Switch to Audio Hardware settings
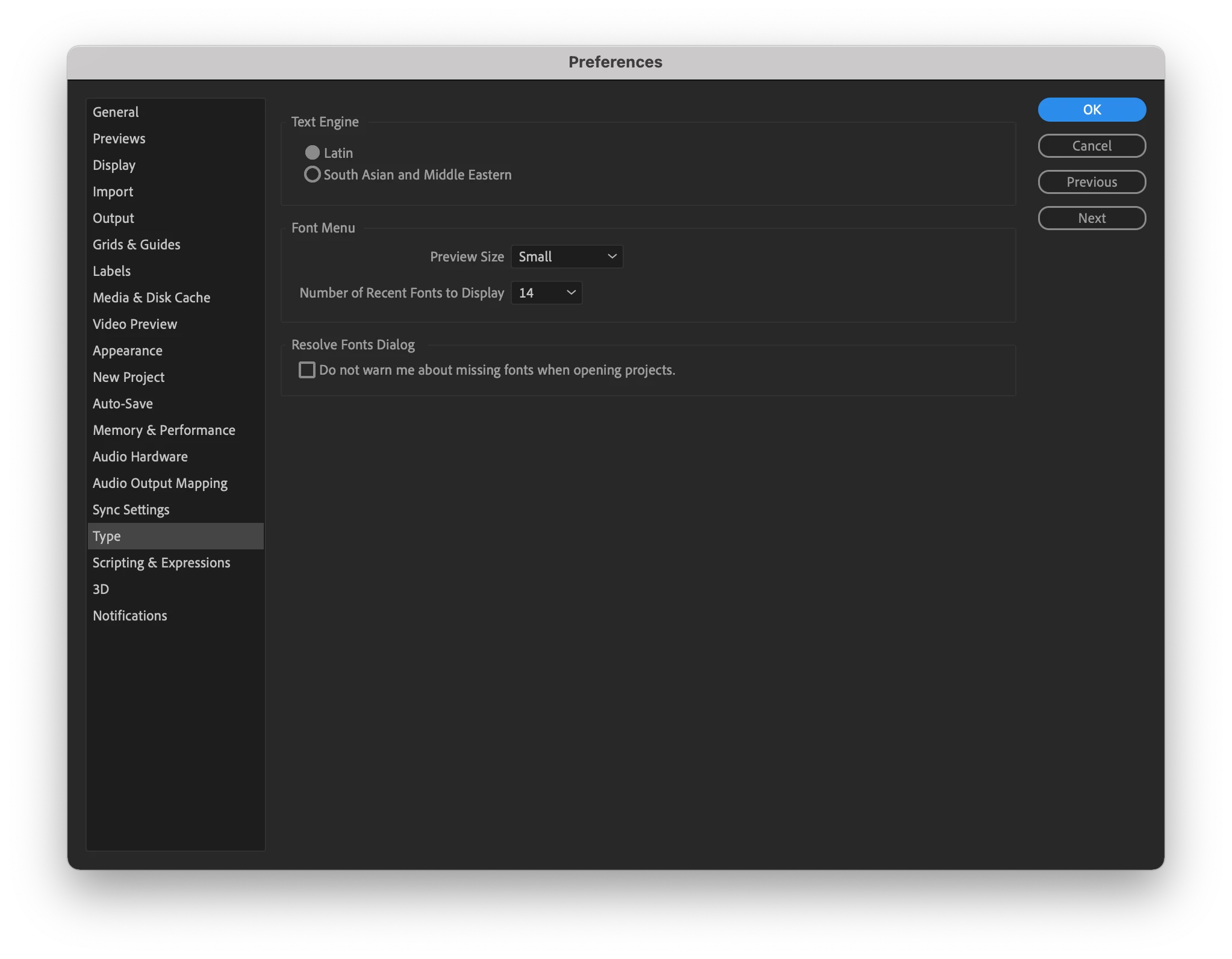Screen dimensions: 1232x959 140,457
